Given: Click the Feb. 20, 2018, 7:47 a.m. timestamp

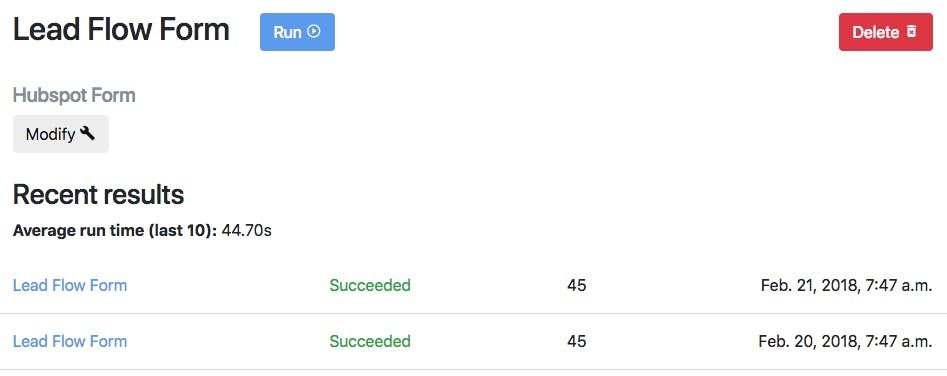Looking at the screenshot, I should (846, 341).
